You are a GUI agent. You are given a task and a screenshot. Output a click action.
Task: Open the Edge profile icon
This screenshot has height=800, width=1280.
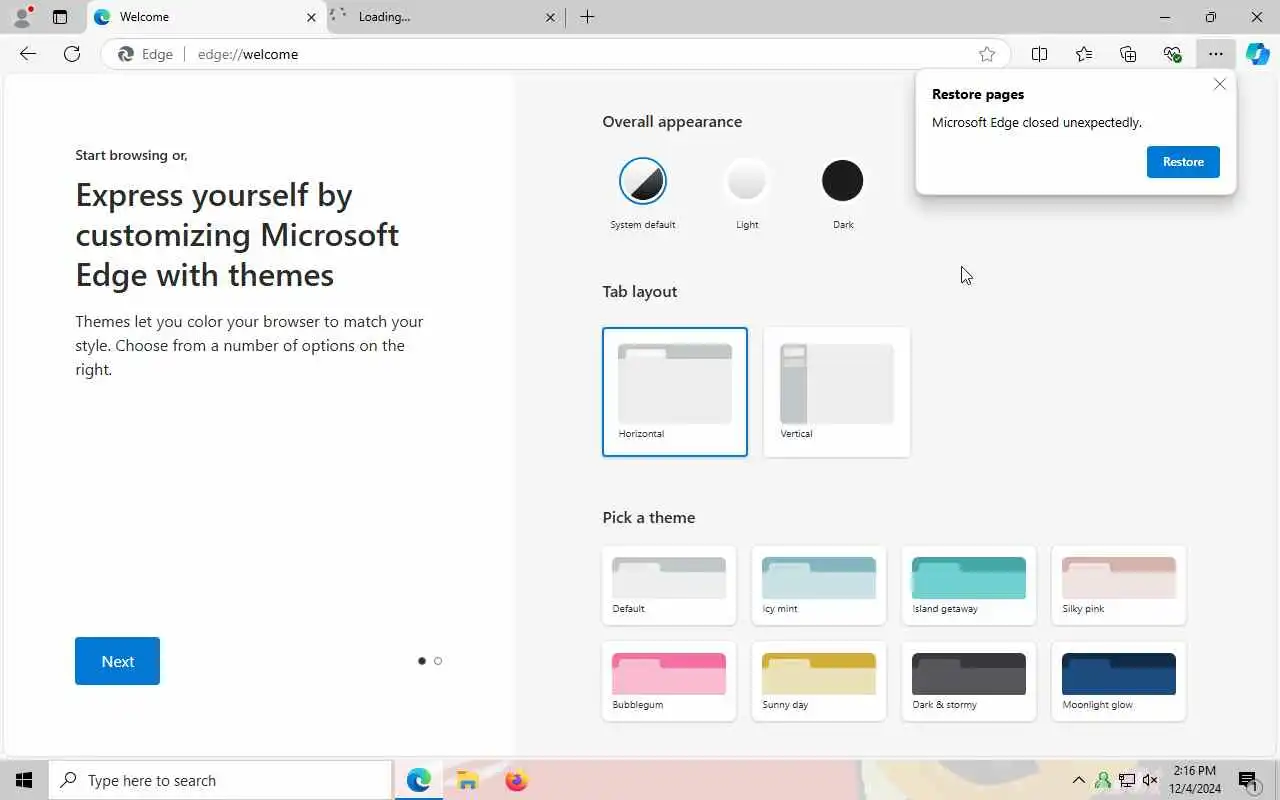pos(22,17)
